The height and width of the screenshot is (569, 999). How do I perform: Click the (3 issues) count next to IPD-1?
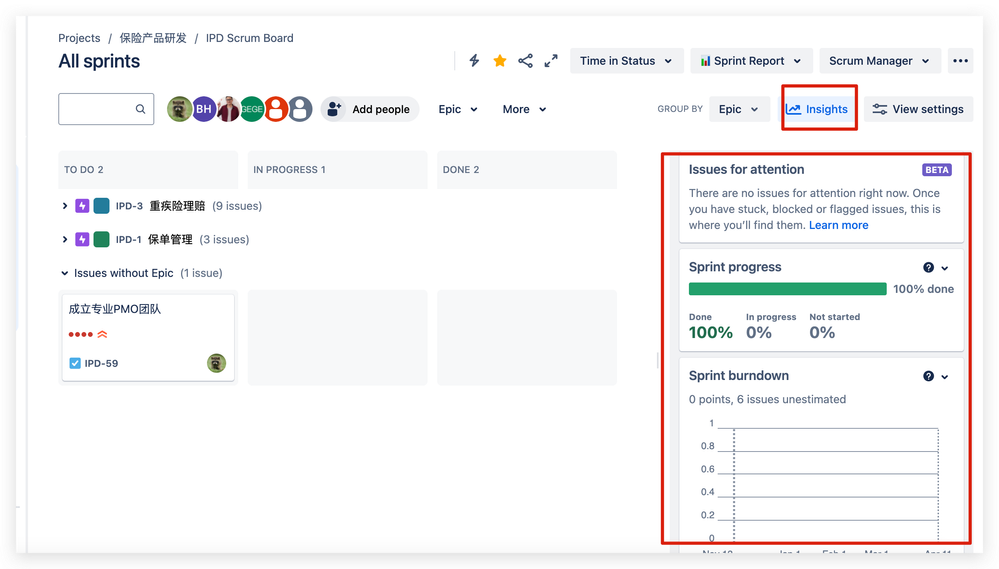coord(224,240)
